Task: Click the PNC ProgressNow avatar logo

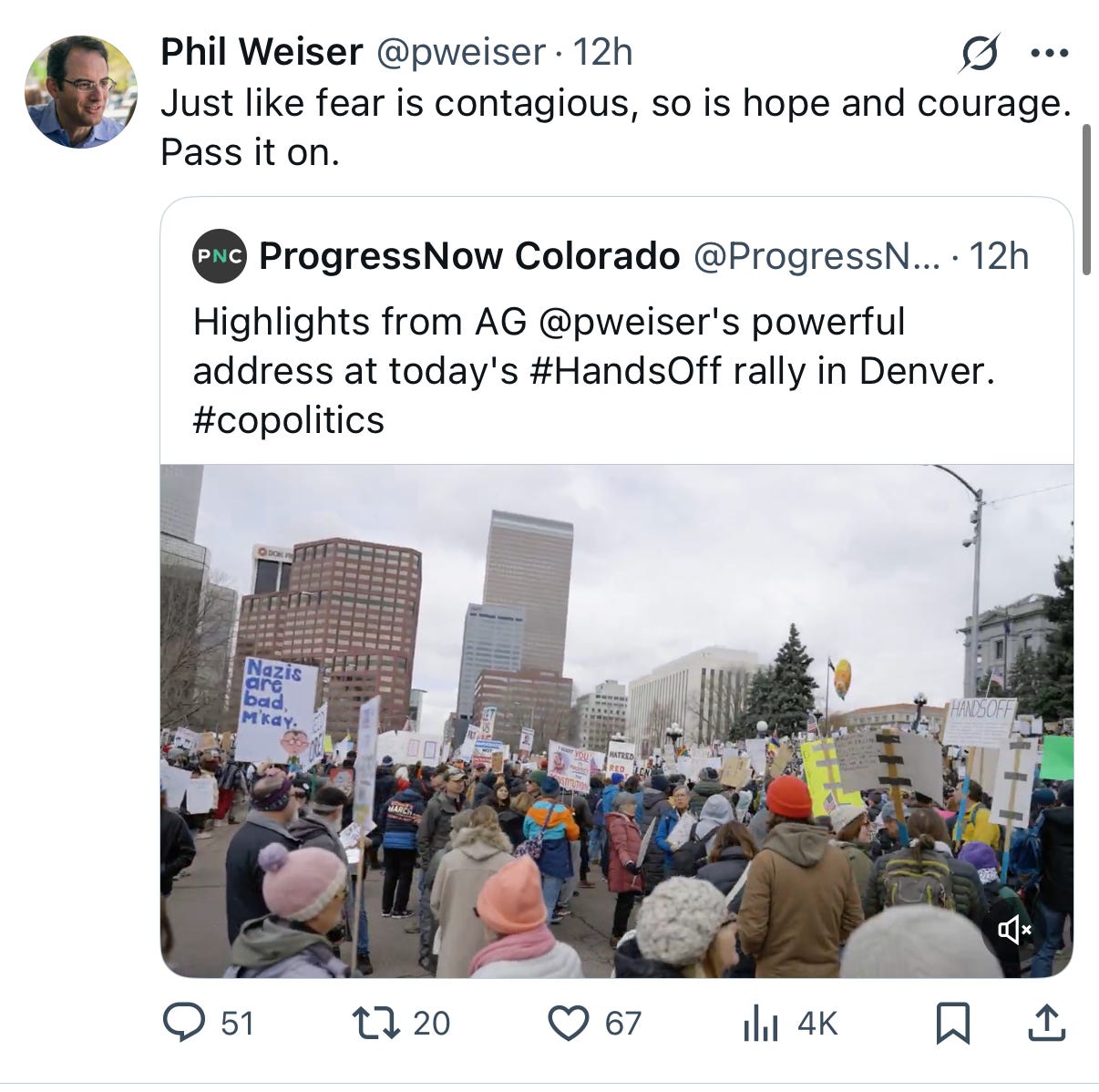Action: pos(220,256)
